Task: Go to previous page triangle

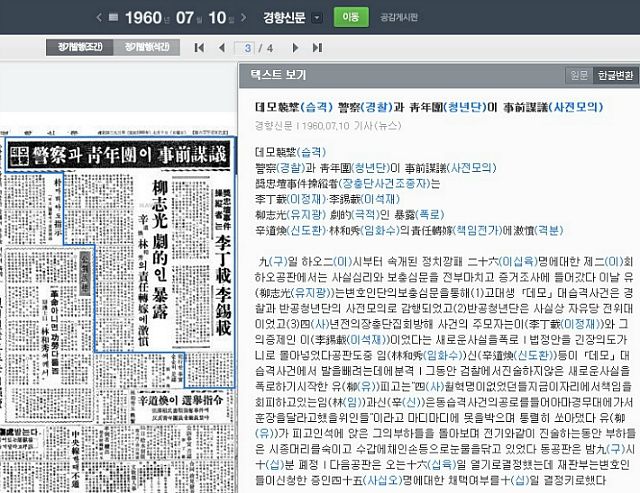Action: tap(222, 48)
